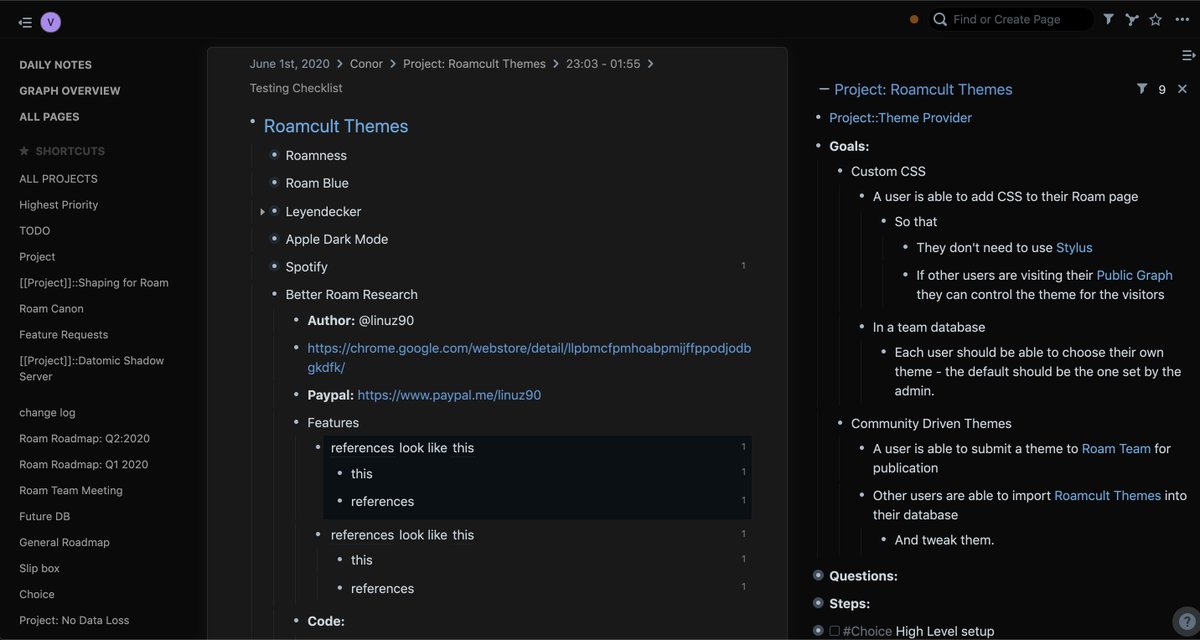Open the Chrome web store extension link
The width and height of the screenshot is (1200, 640).
pos(529,358)
